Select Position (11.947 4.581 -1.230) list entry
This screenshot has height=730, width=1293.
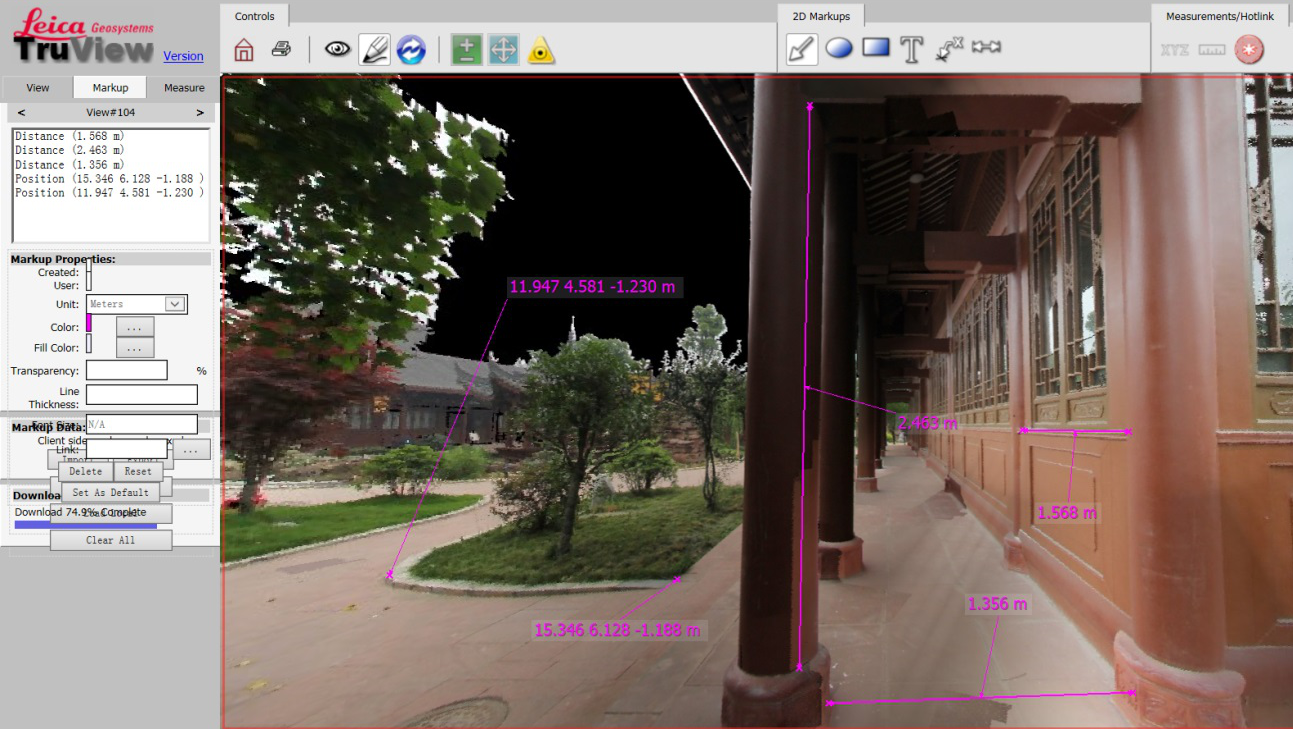(x=110, y=193)
